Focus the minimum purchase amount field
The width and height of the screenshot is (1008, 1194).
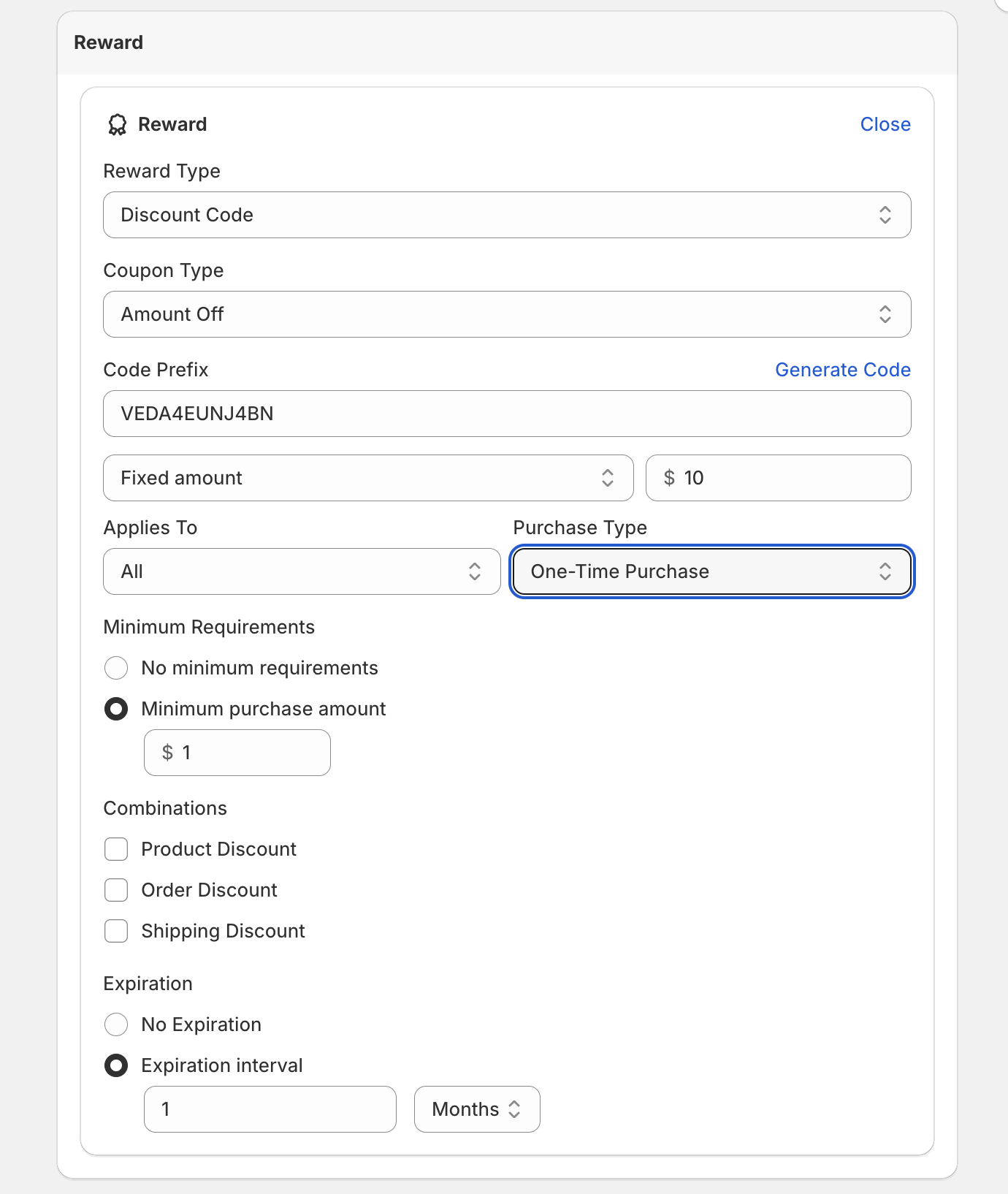[248, 753]
